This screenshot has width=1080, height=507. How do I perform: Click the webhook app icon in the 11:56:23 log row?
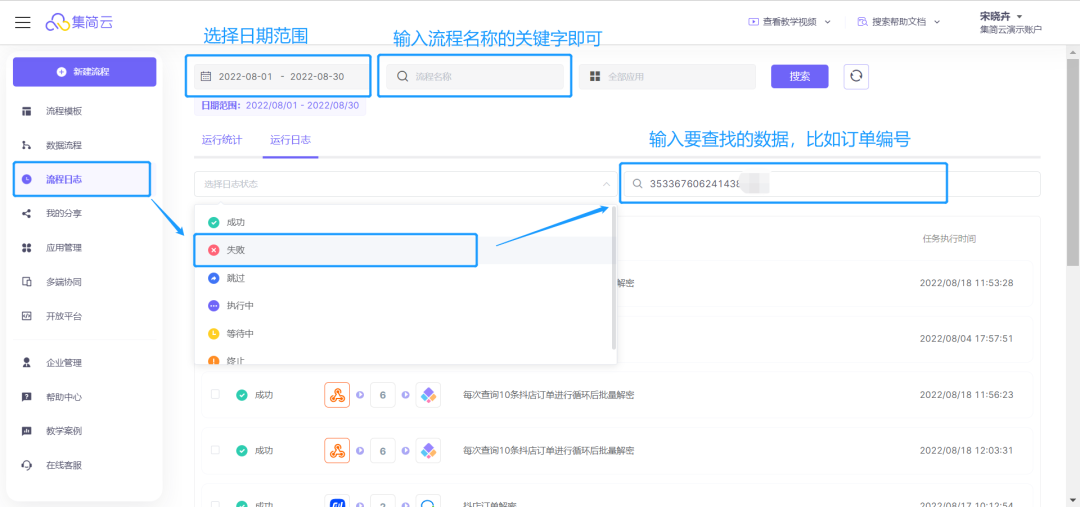point(337,395)
